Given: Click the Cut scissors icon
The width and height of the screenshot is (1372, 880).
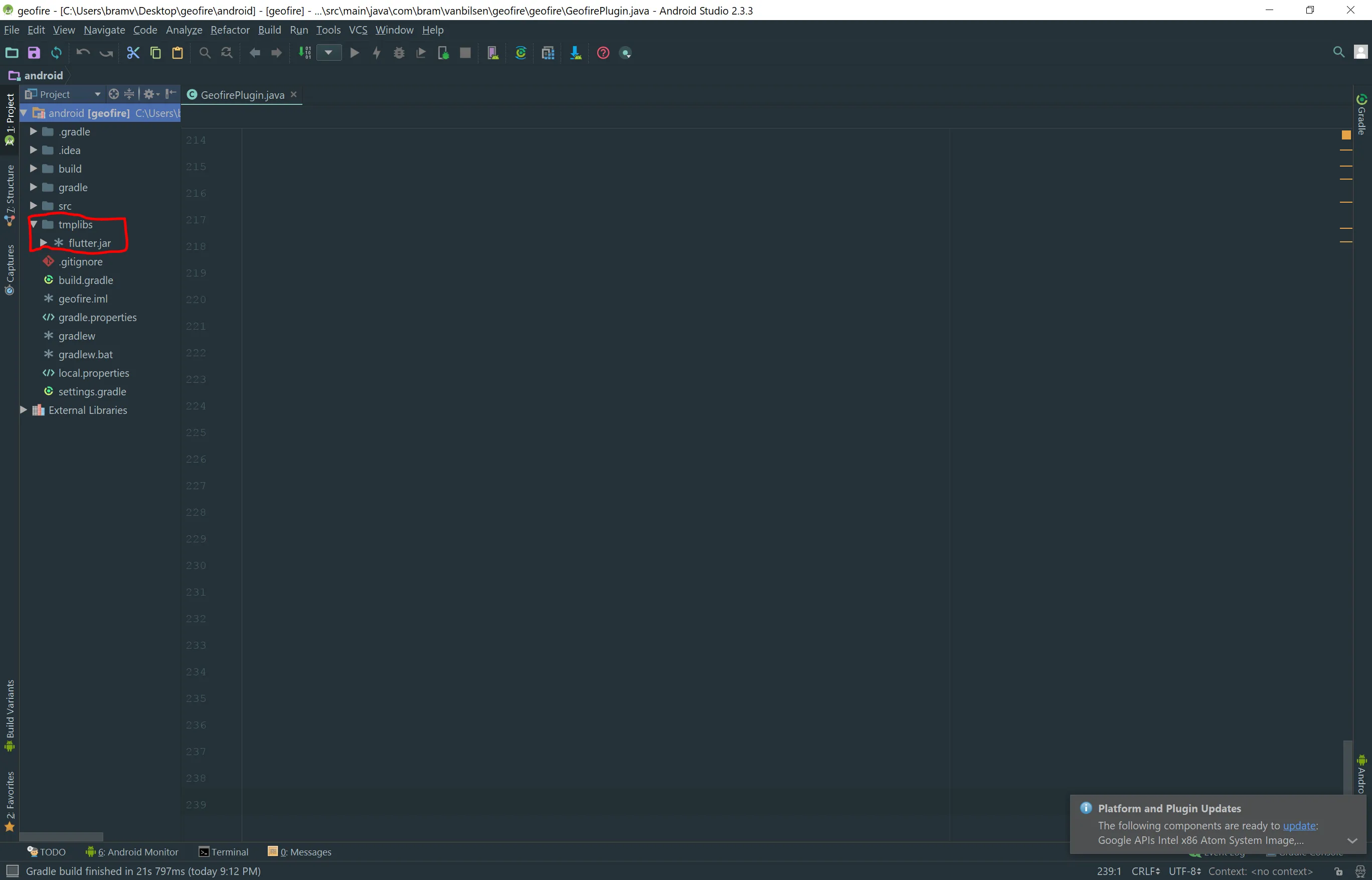Looking at the screenshot, I should click(x=132, y=53).
